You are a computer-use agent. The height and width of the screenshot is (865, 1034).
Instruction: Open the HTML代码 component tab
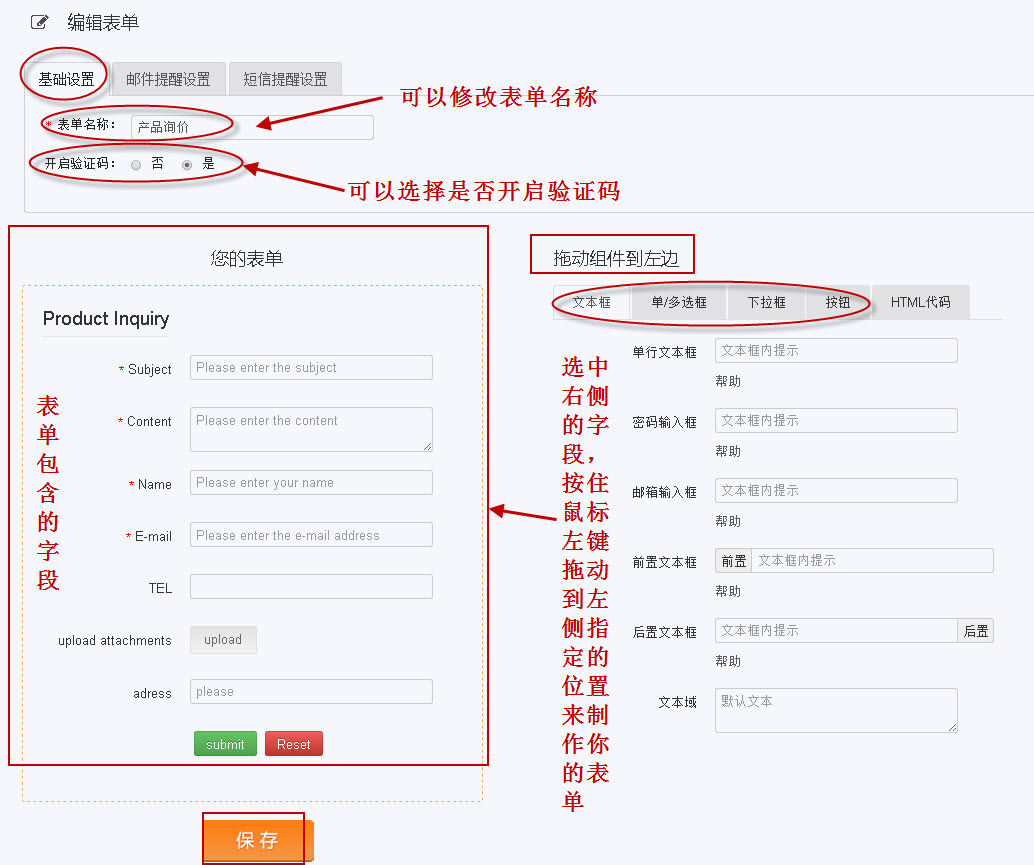click(x=919, y=302)
